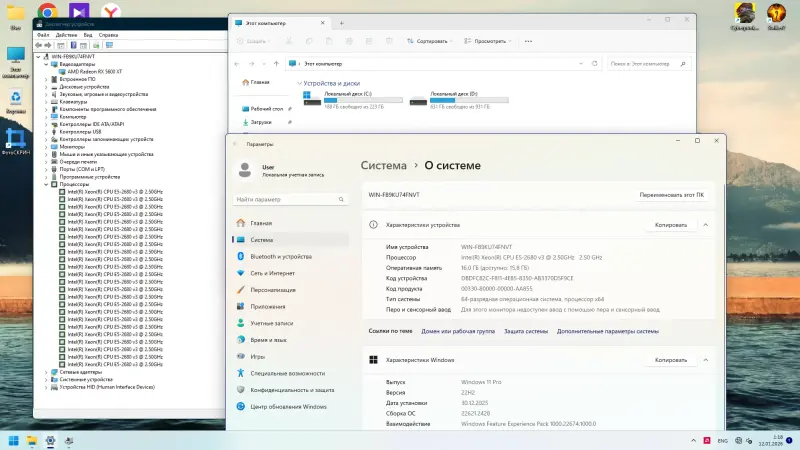Open Центр обновления Windows
Viewport: 800px width, 450px height.
click(288, 406)
